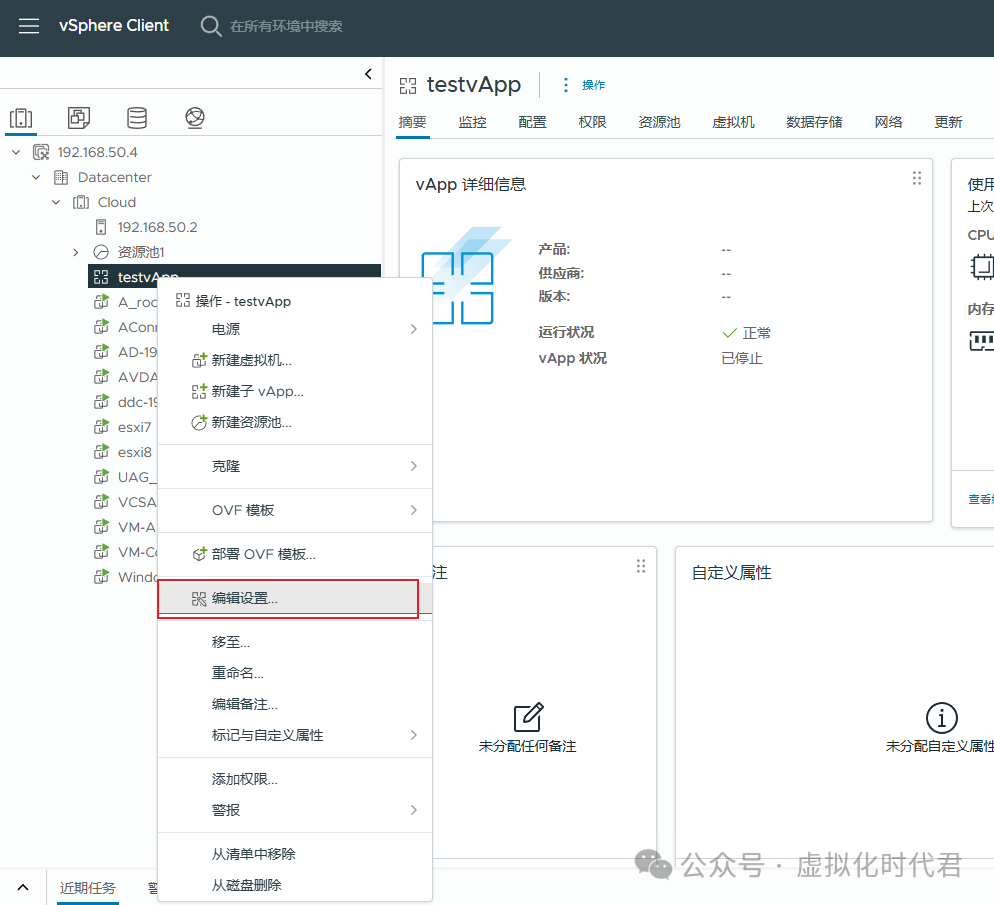Open the 数据存储 datastores tab
Screen dimensions: 994x905
[x=815, y=122]
